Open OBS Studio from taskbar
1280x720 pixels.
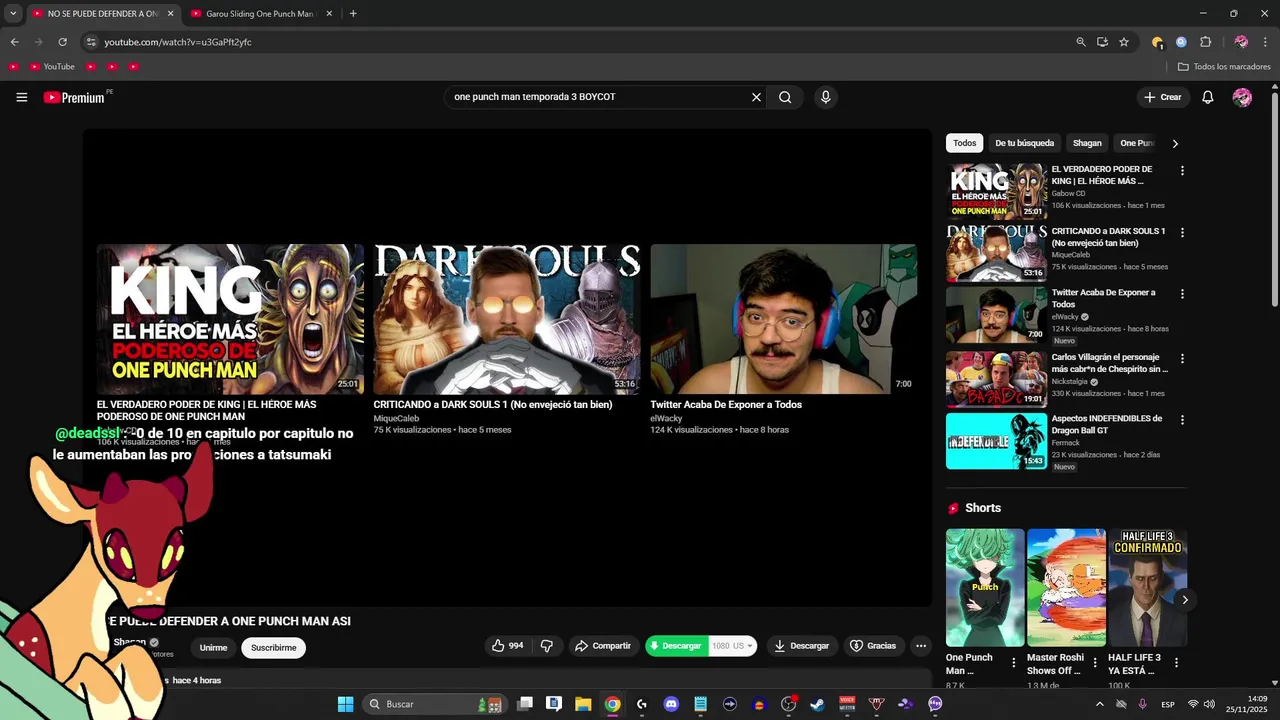click(788, 704)
